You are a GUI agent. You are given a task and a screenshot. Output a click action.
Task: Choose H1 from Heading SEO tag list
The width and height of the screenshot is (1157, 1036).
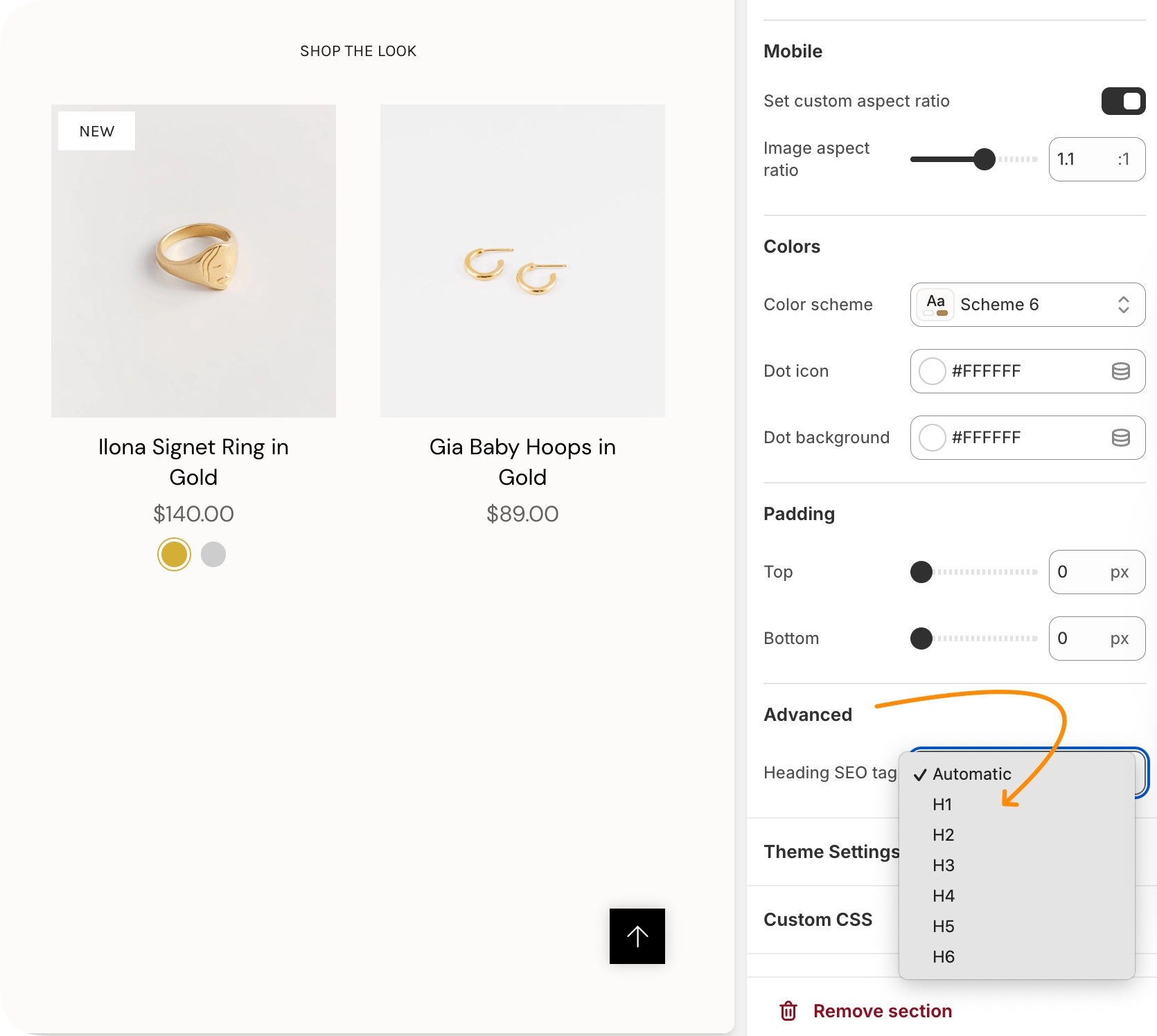pyautogui.click(x=942, y=805)
